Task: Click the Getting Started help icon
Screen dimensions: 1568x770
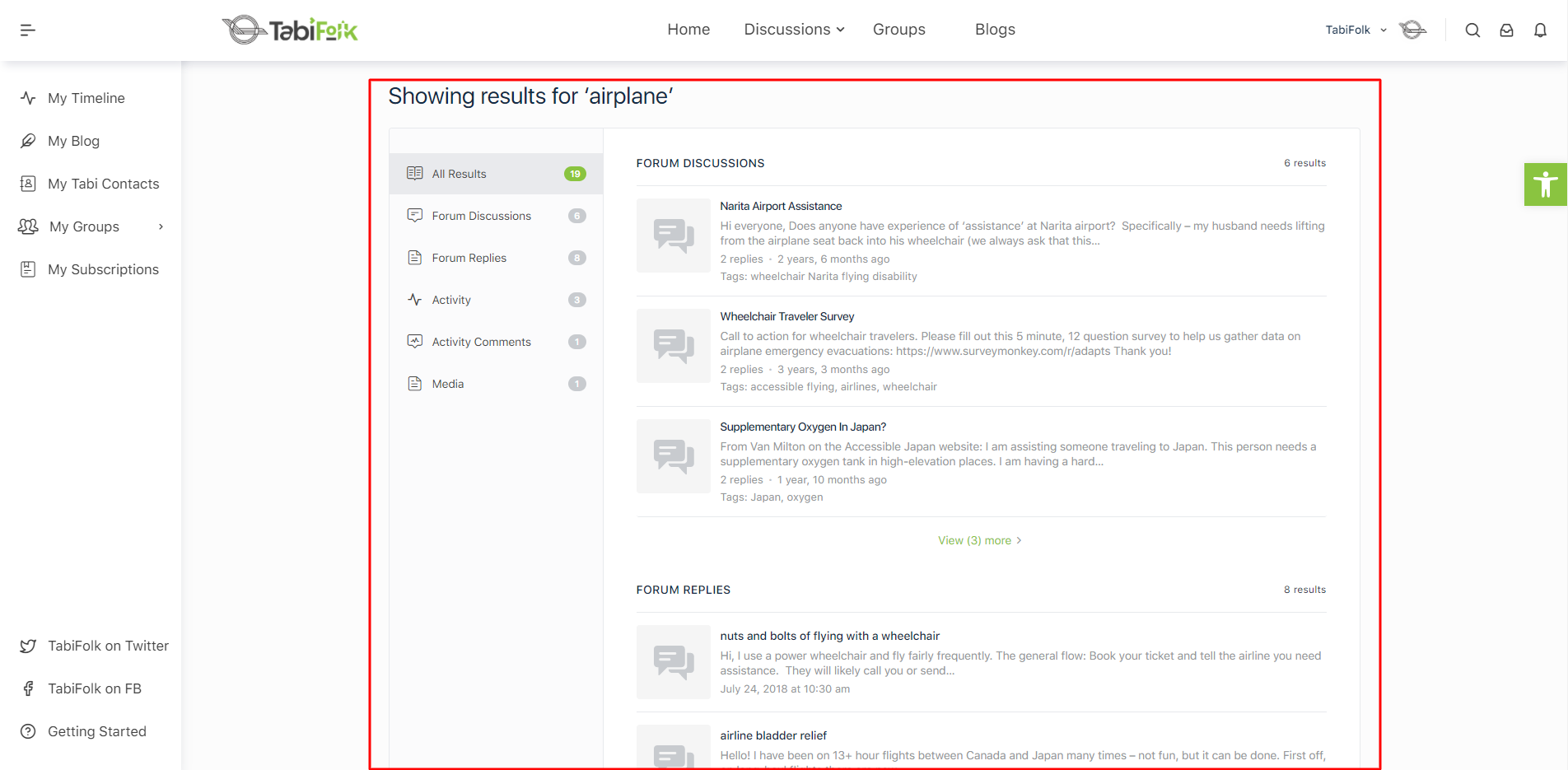Action: pyautogui.click(x=28, y=731)
